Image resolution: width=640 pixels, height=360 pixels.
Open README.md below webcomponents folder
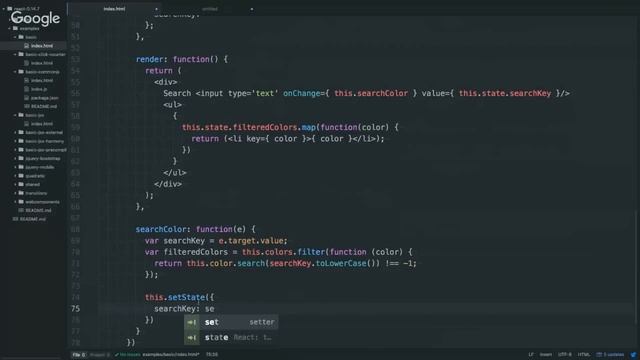click(38, 210)
